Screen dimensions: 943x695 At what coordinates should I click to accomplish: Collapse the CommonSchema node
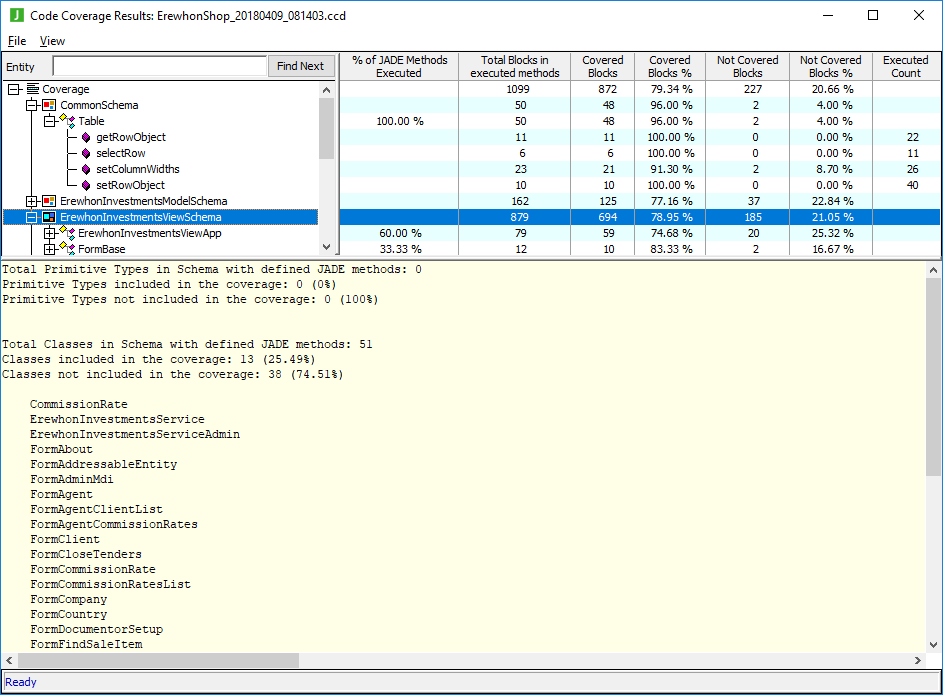coord(32,105)
